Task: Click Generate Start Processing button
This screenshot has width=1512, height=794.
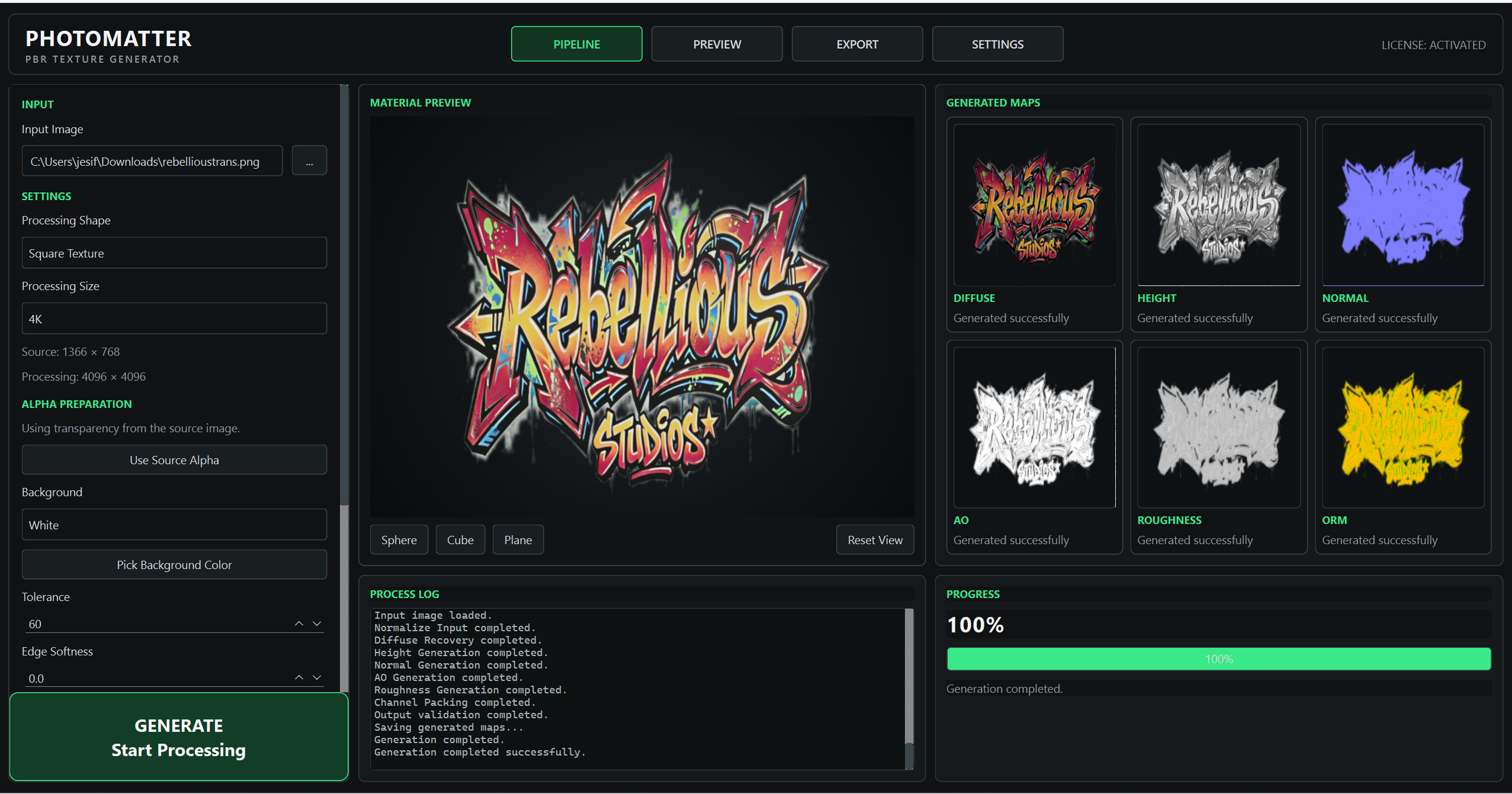Action: click(x=179, y=737)
